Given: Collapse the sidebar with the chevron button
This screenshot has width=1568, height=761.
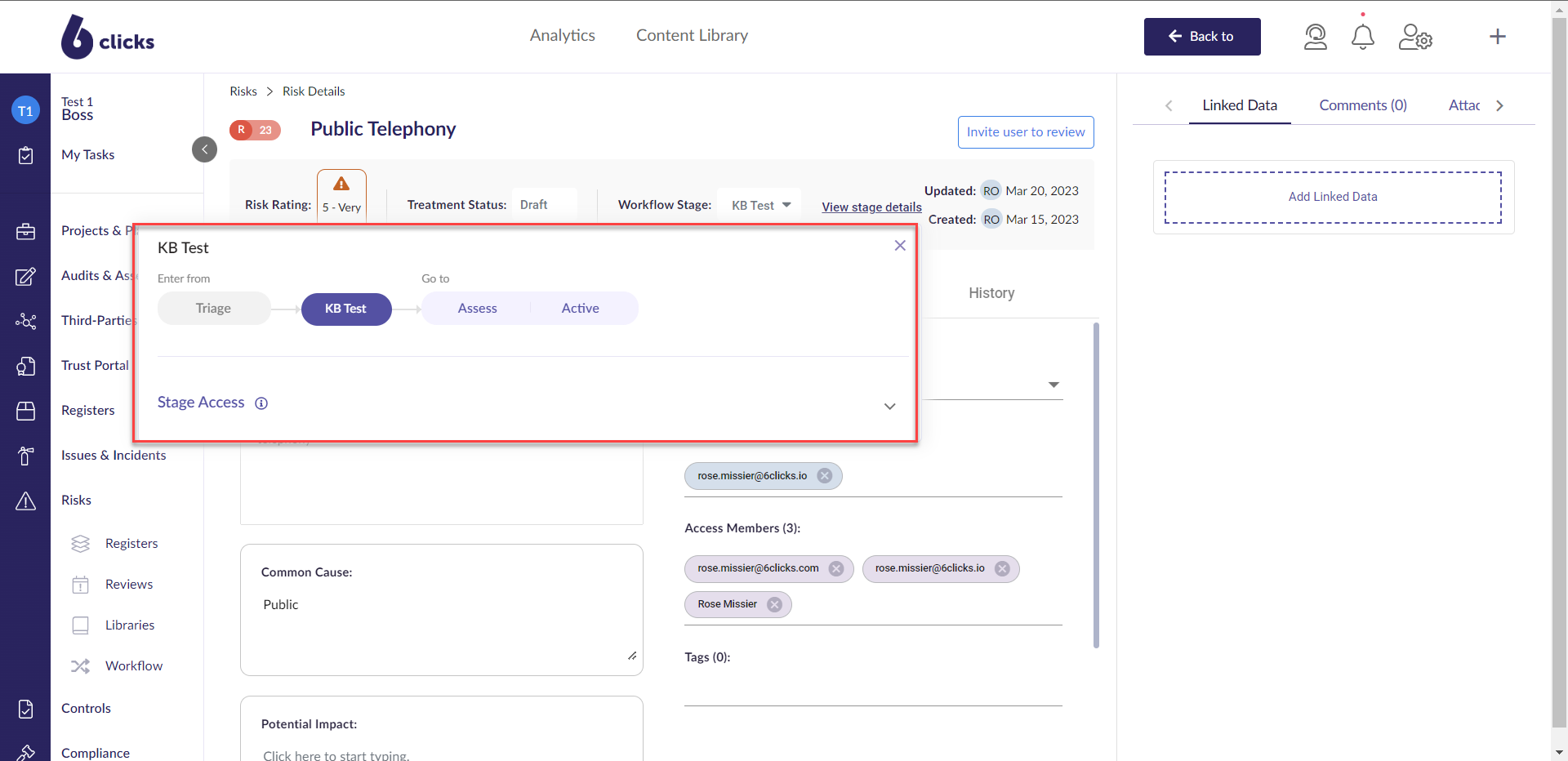Looking at the screenshot, I should click(204, 149).
